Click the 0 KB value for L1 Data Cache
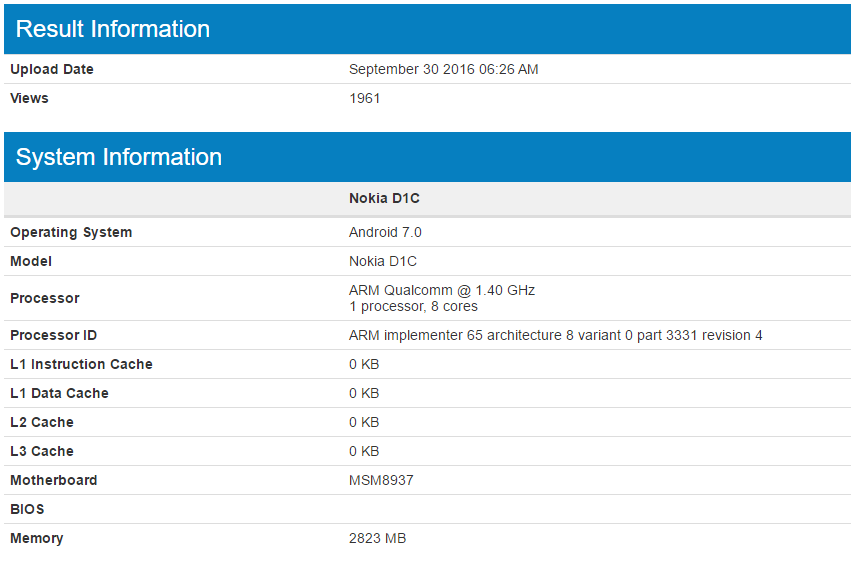The image size is (856, 568). point(364,393)
